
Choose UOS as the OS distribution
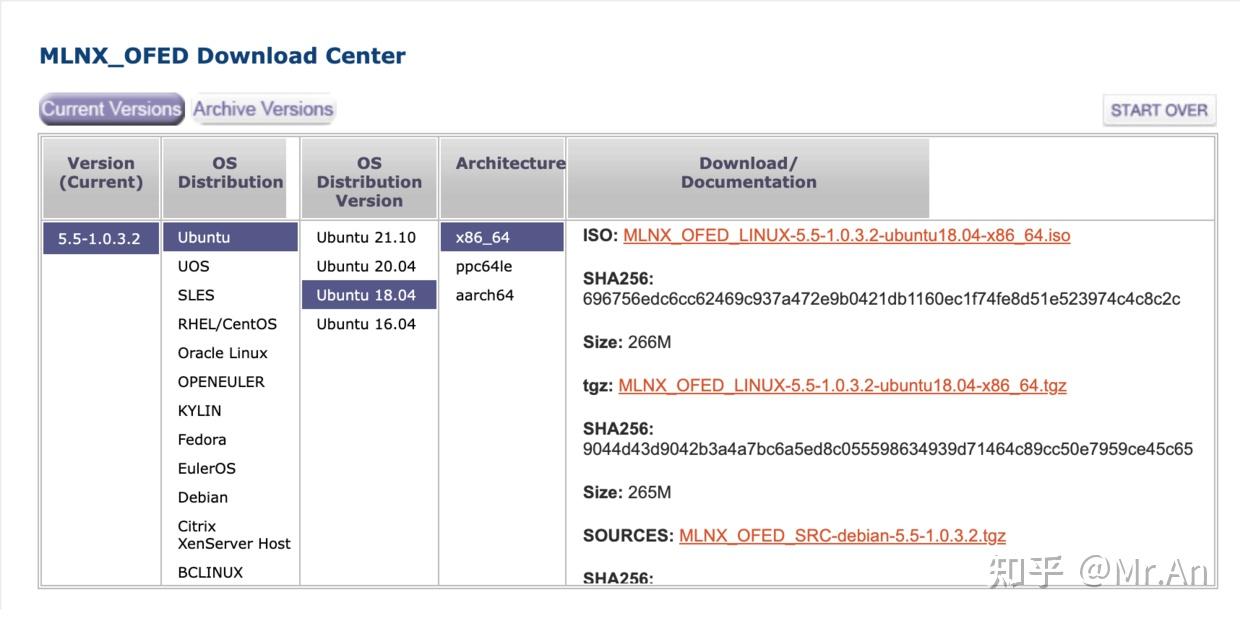click(x=194, y=266)
